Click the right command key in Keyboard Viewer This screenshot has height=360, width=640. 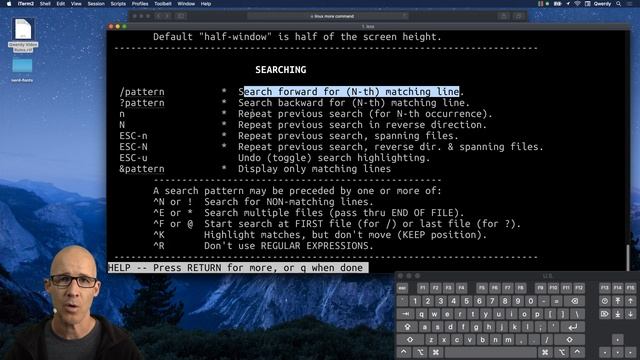coord(545,352)
